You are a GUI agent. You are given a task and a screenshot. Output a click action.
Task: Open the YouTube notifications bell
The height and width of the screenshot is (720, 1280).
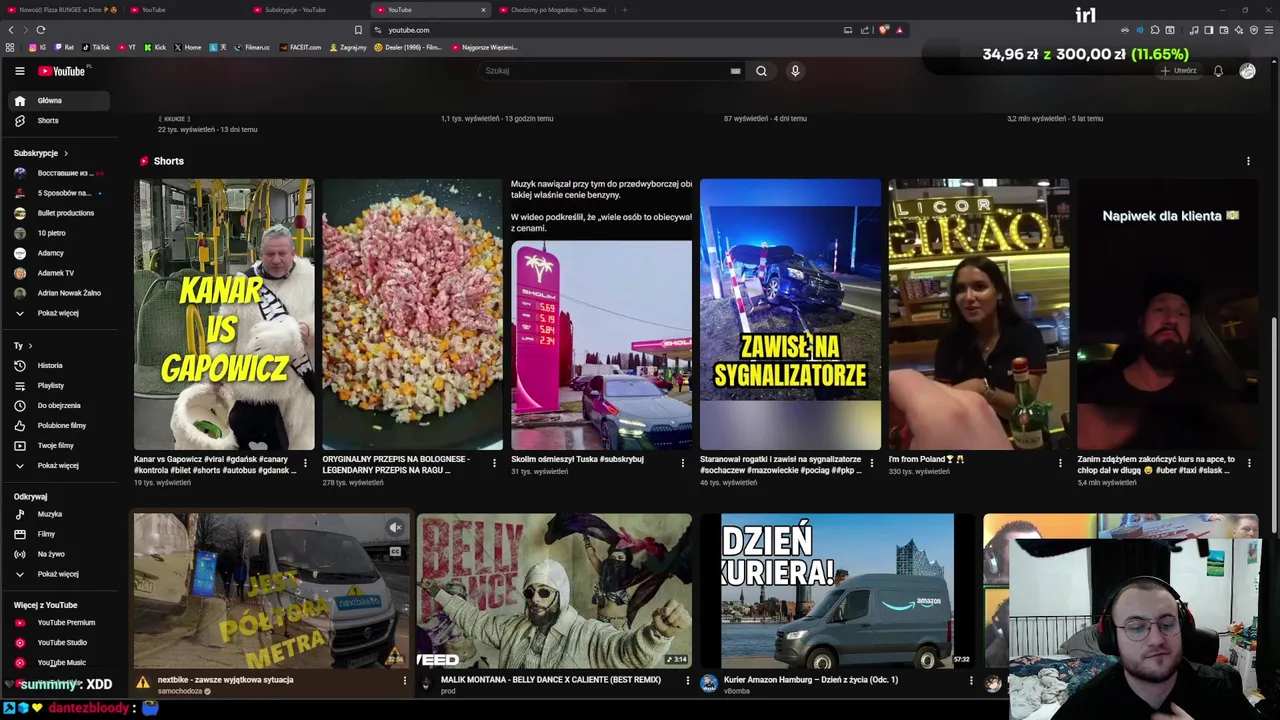point(1218,71)
